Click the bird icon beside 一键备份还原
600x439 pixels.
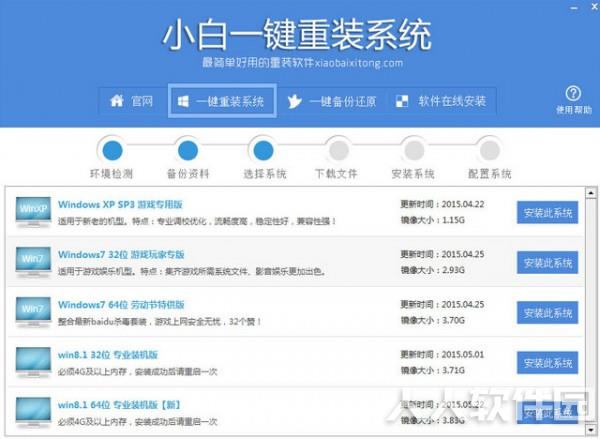click(294, 101)
